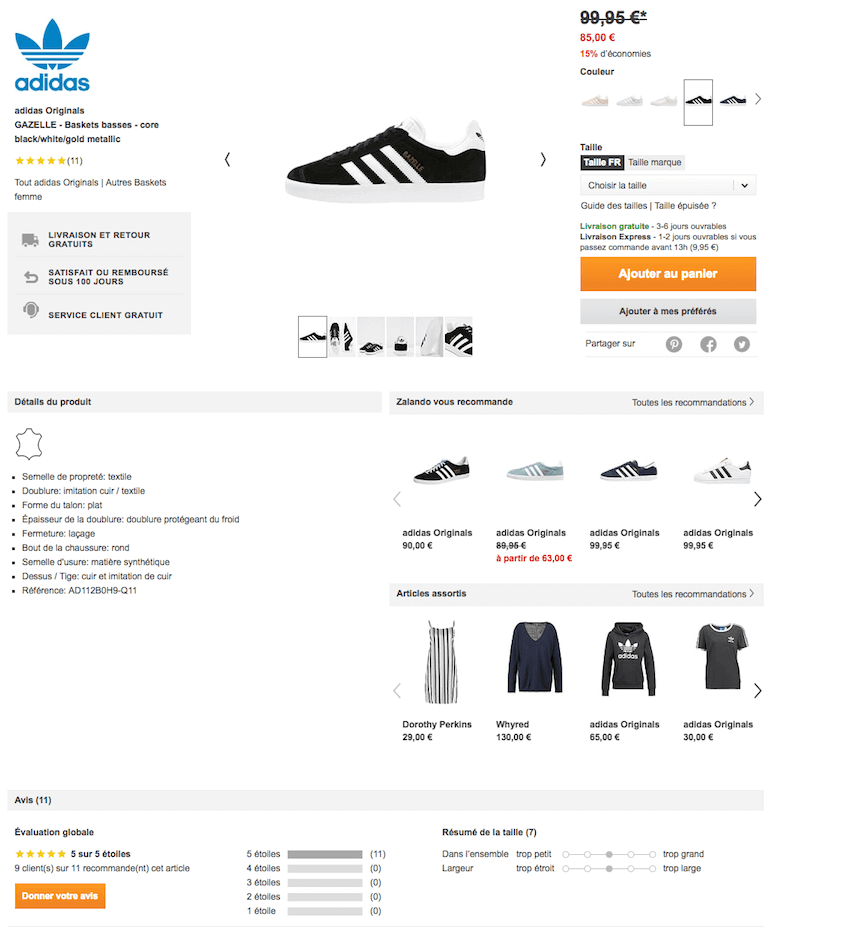The height and width of the screenshot is (932, 850).
Task: Share product on Facebook
Action: 708,344
